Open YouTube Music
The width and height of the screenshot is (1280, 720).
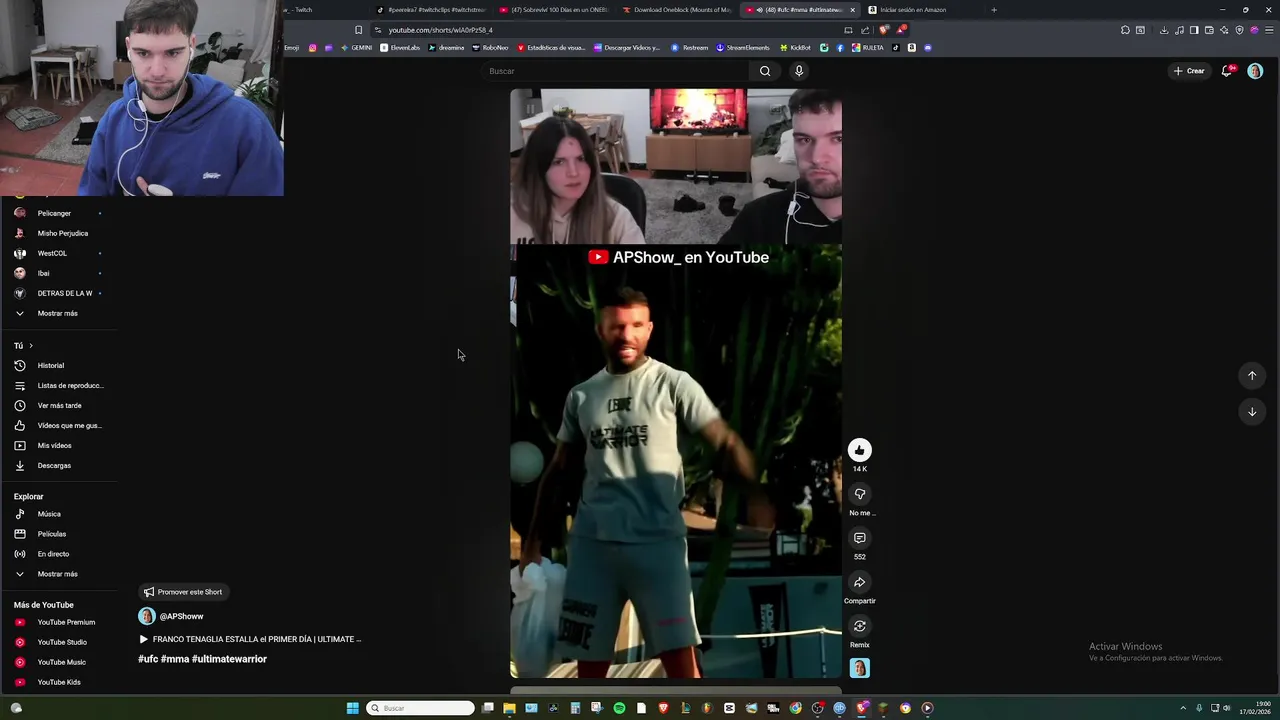[60, 662]
